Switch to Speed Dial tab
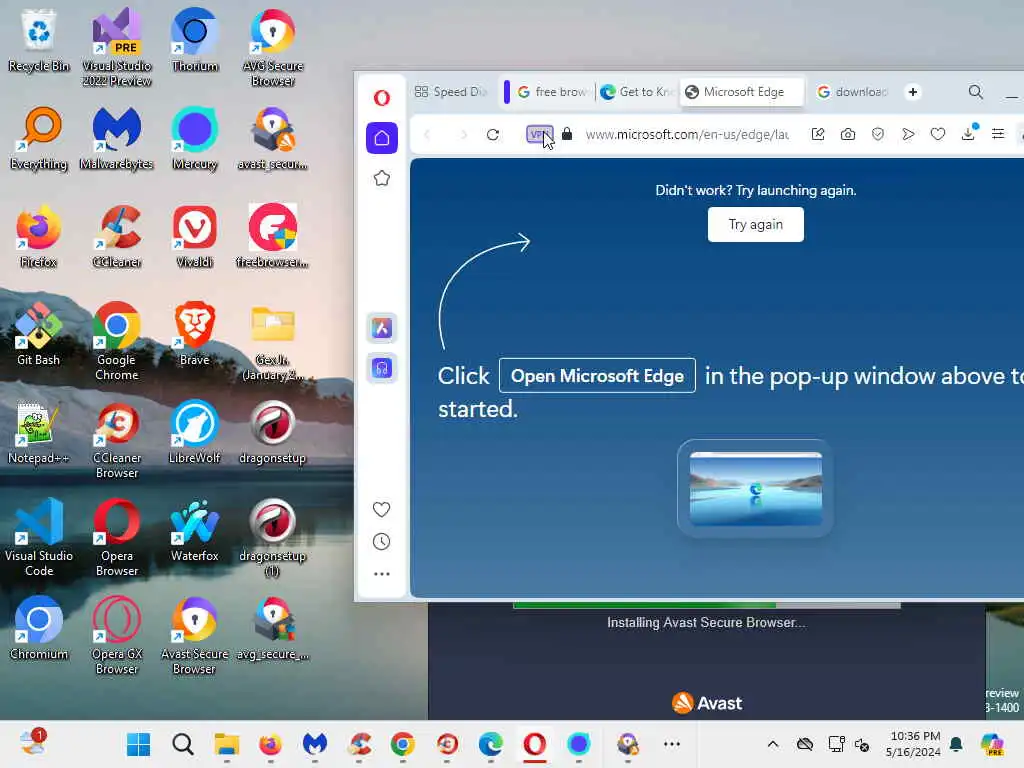The image size is (1024, 768). coord(451,92)
